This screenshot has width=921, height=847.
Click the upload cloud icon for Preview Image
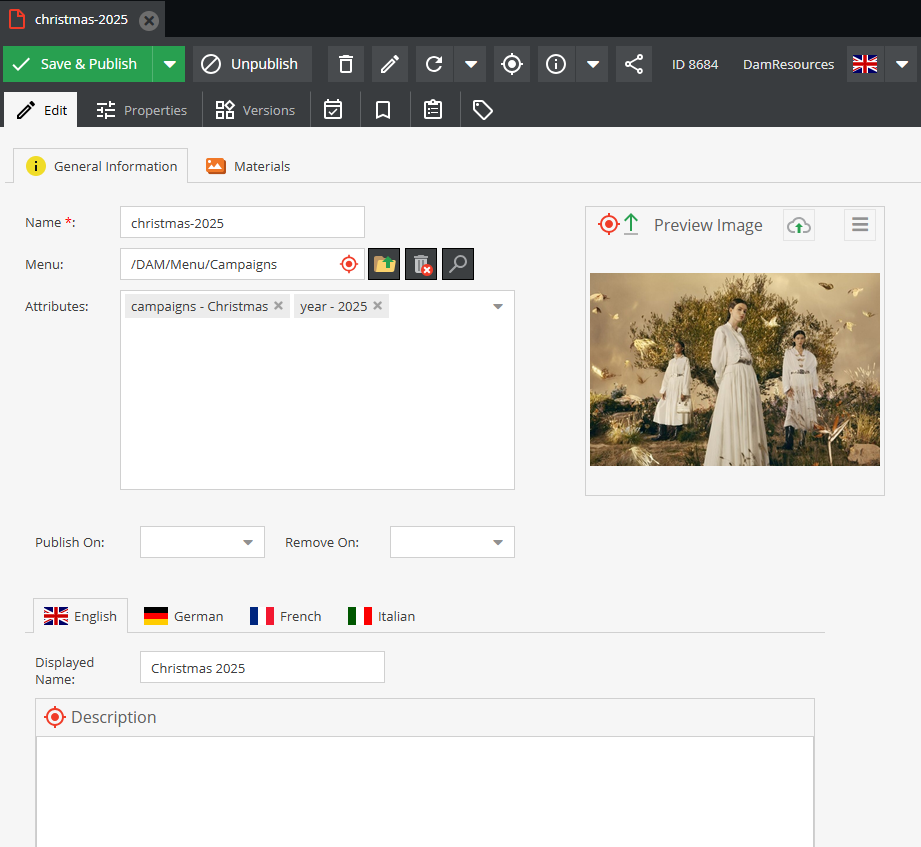[798, 225]
